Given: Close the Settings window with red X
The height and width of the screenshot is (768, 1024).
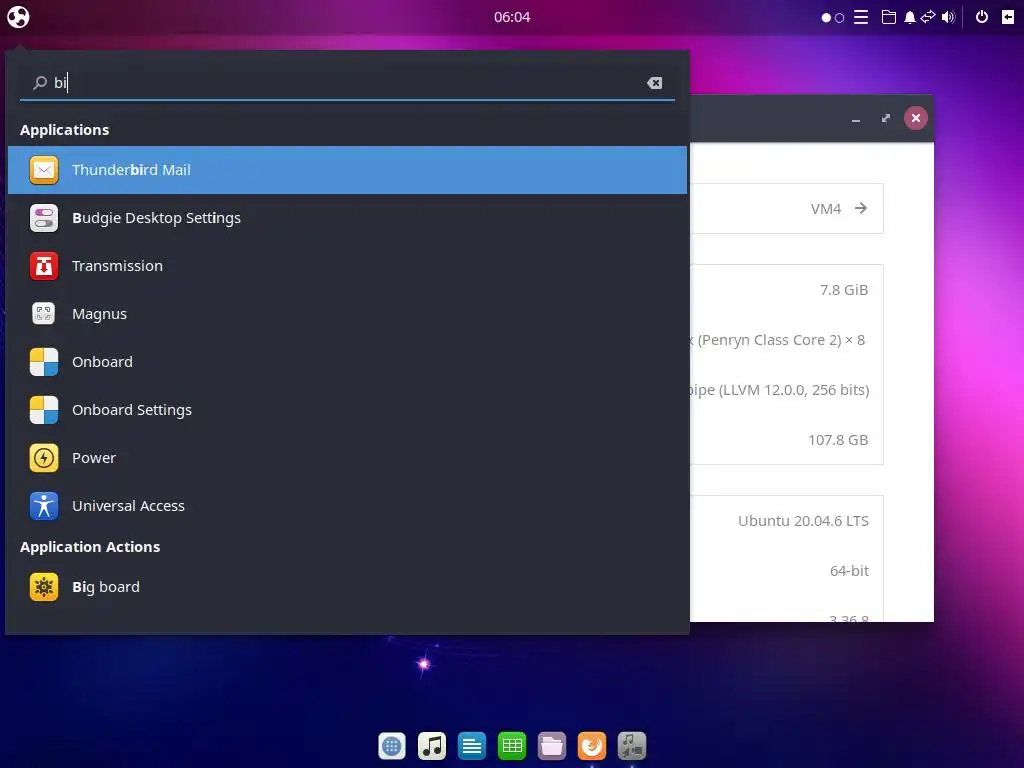Looking at the screenshot, I should tap(916, 118).
